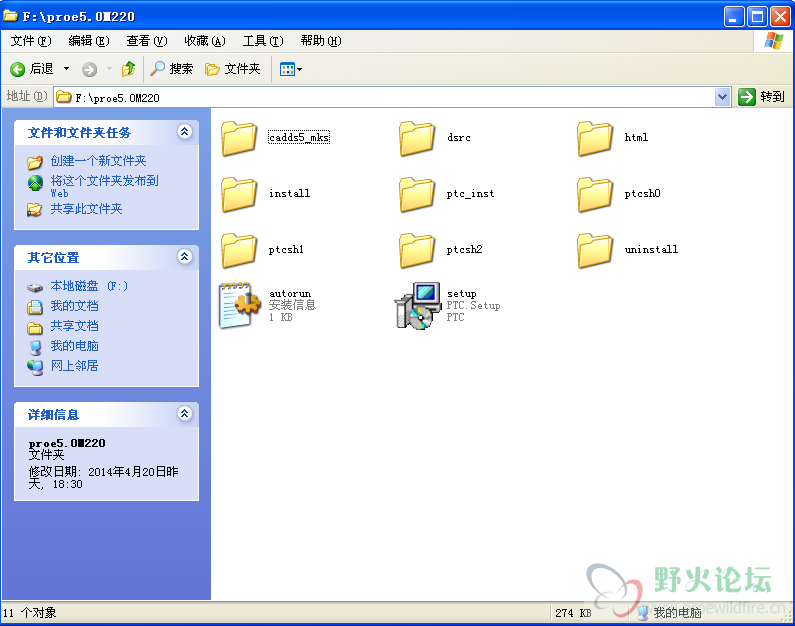Click 共享此文件夹 link
Viewport: 795px width, 626px height.
click(x=86, y=209)
